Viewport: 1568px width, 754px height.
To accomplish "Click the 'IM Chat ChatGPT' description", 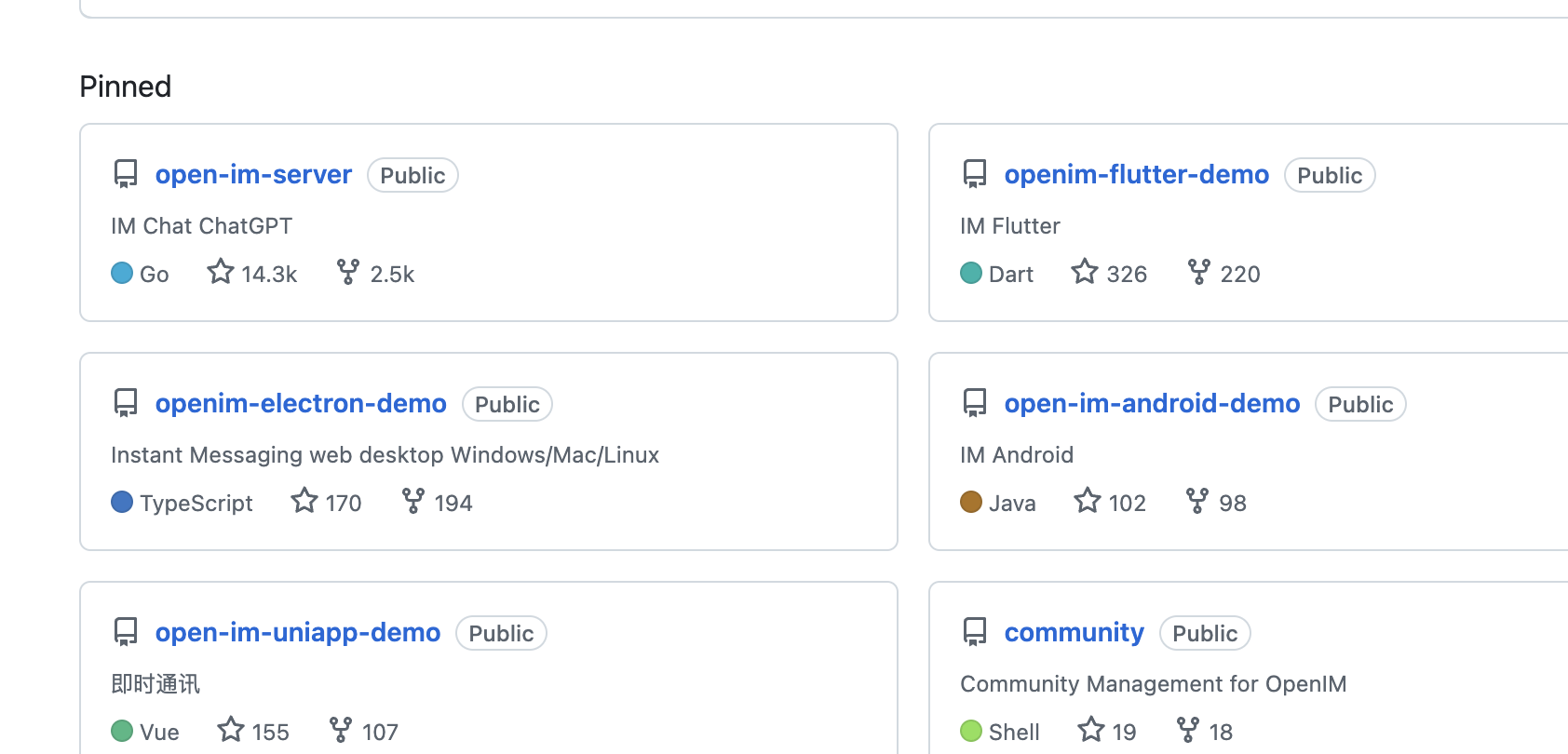I will (x=201, y=226).
